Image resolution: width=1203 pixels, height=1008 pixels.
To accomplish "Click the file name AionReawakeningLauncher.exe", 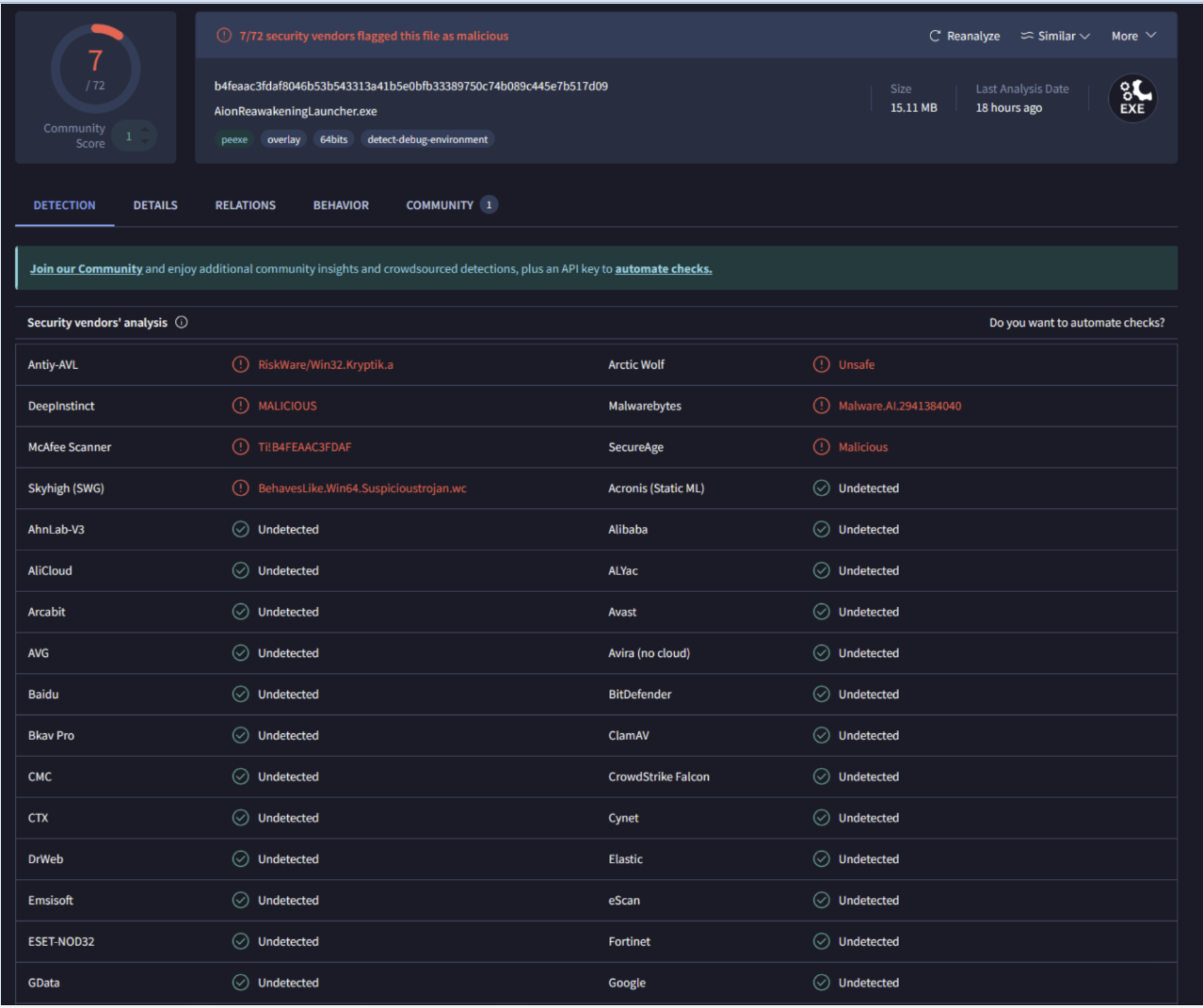I will coord(296,111).
